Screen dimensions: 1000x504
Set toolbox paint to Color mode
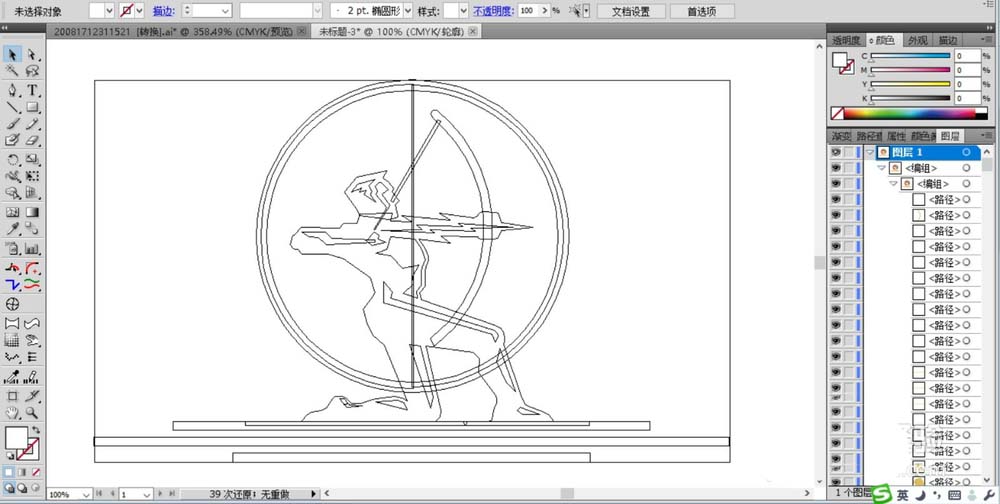tap(9, 472)
